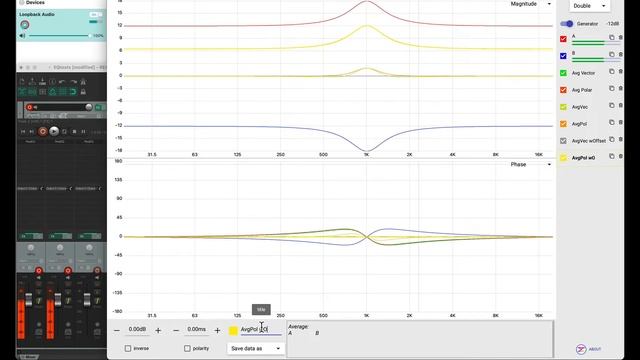
Task: Enable the polarity checkbox
Action: pos(187,349)
